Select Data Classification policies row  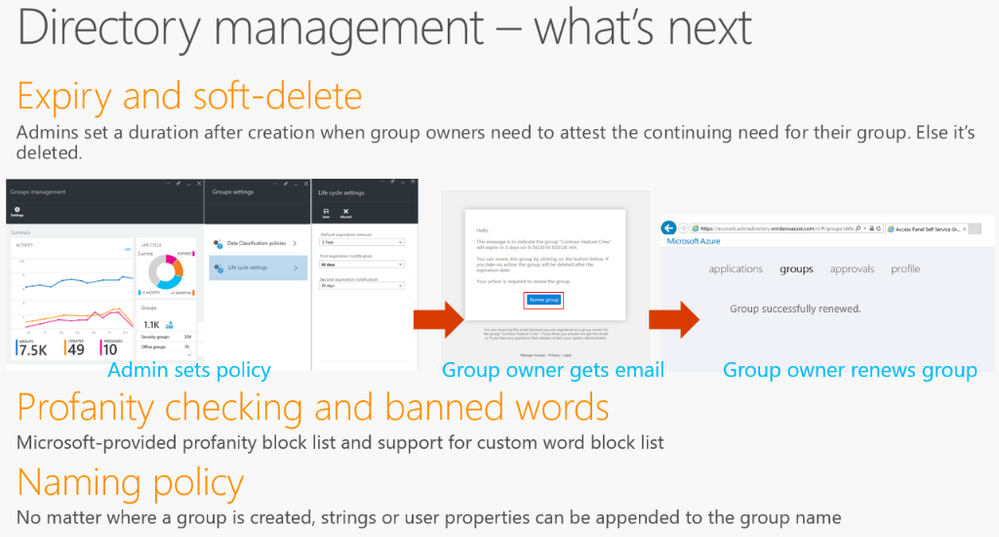258,243
